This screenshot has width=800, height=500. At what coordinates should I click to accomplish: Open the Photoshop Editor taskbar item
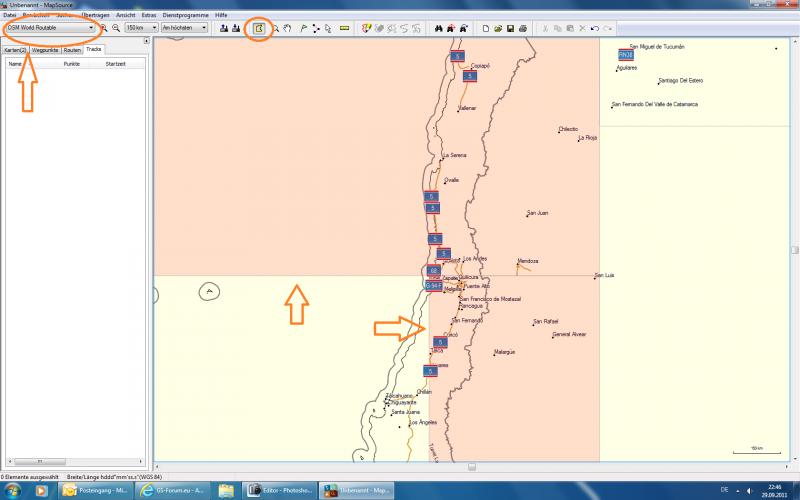(x=281, y=491)
